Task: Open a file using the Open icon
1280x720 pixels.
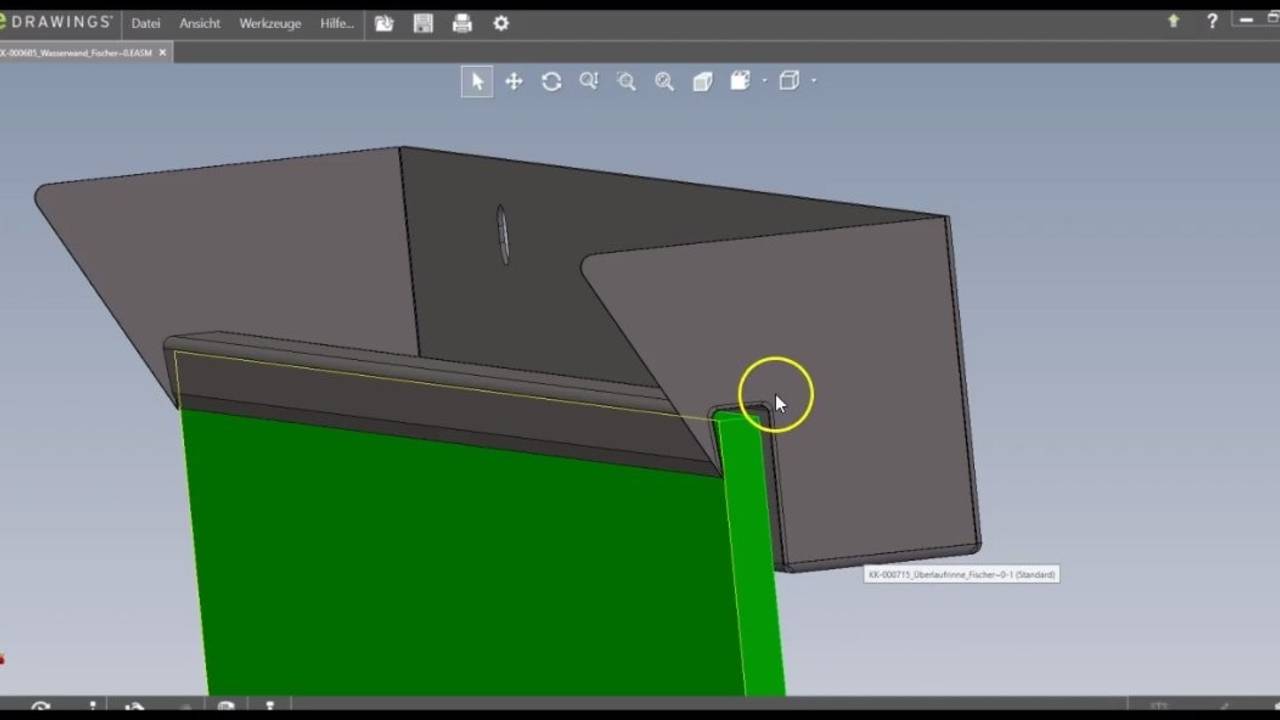Action: [x=384, y=23]
